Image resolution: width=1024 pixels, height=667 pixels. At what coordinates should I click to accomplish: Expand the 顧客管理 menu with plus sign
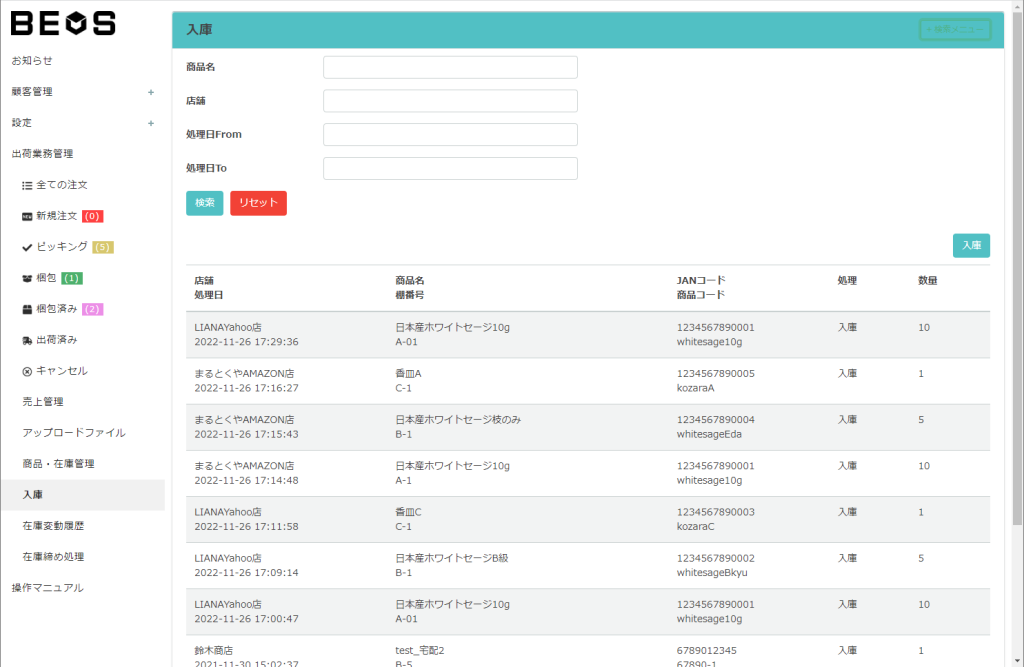[x=151, y=92]
